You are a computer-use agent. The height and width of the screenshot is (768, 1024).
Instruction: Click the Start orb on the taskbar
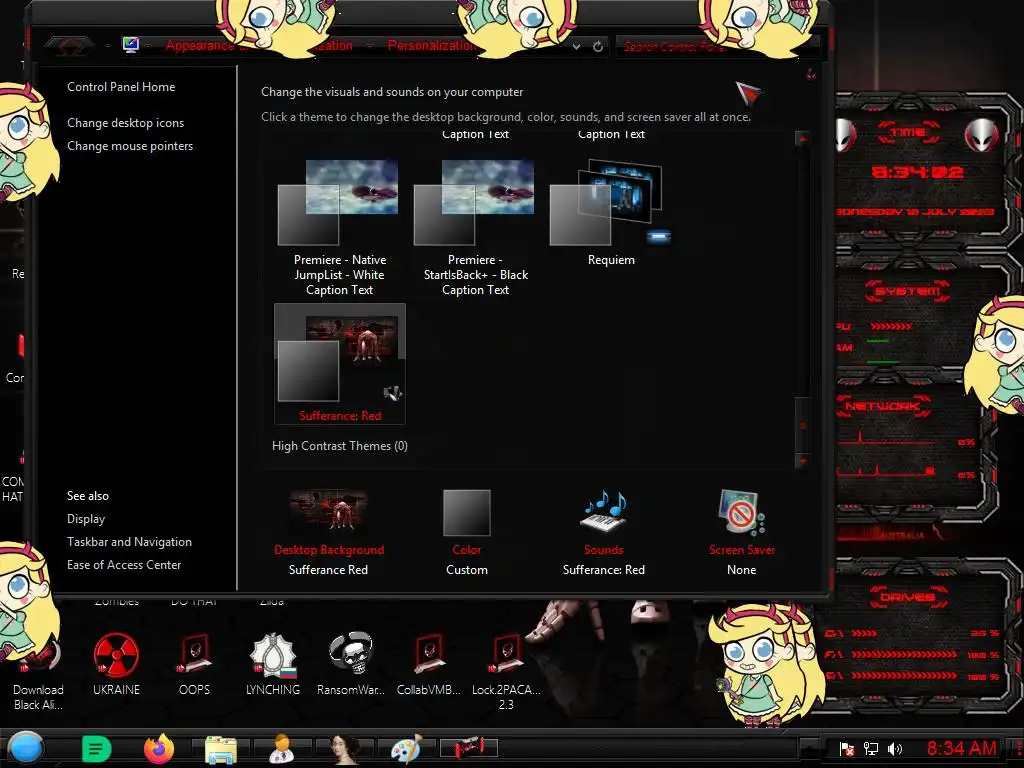[x=25, y=748]
